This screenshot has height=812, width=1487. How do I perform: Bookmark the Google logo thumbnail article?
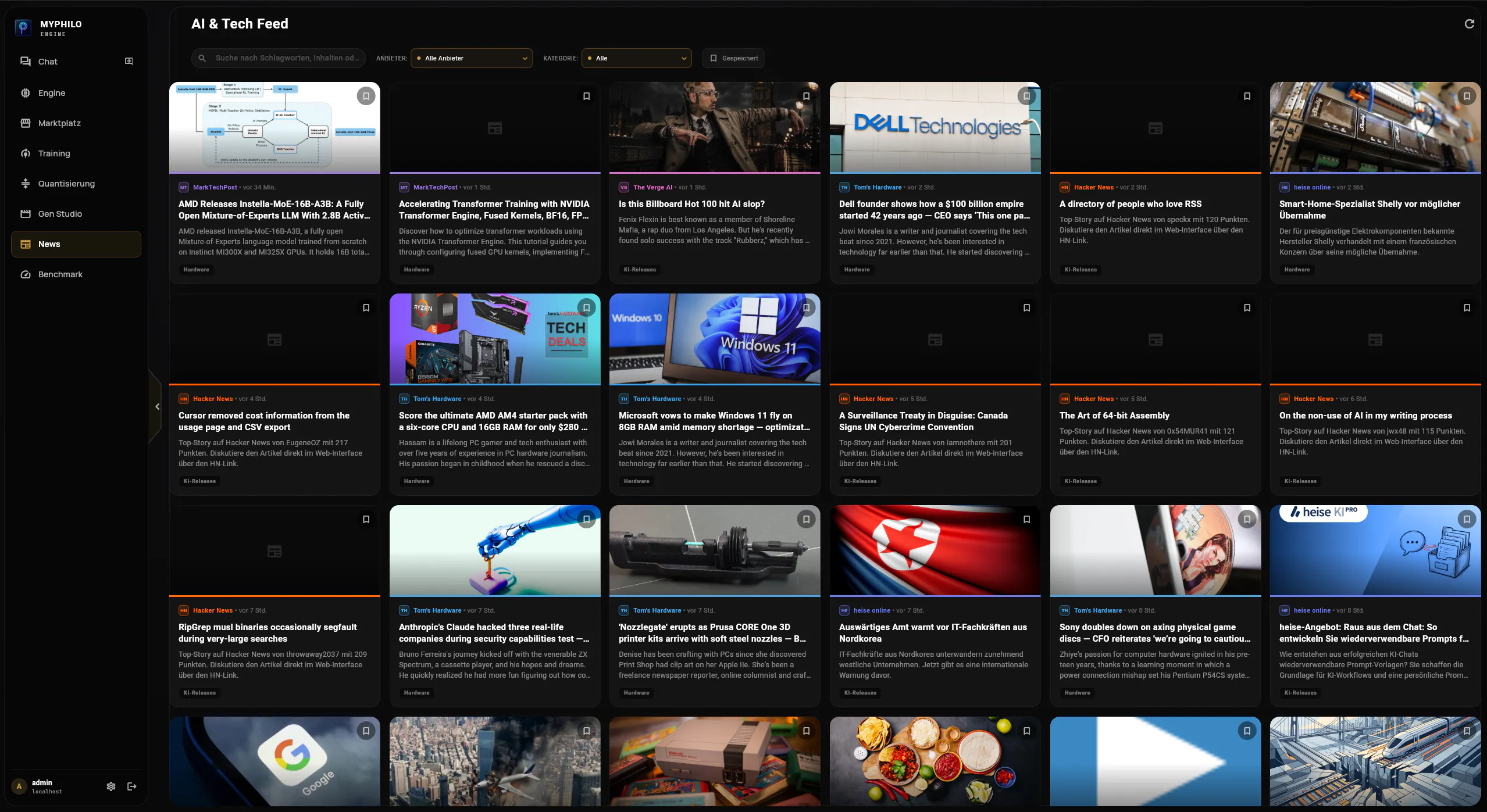coord(366,731)
